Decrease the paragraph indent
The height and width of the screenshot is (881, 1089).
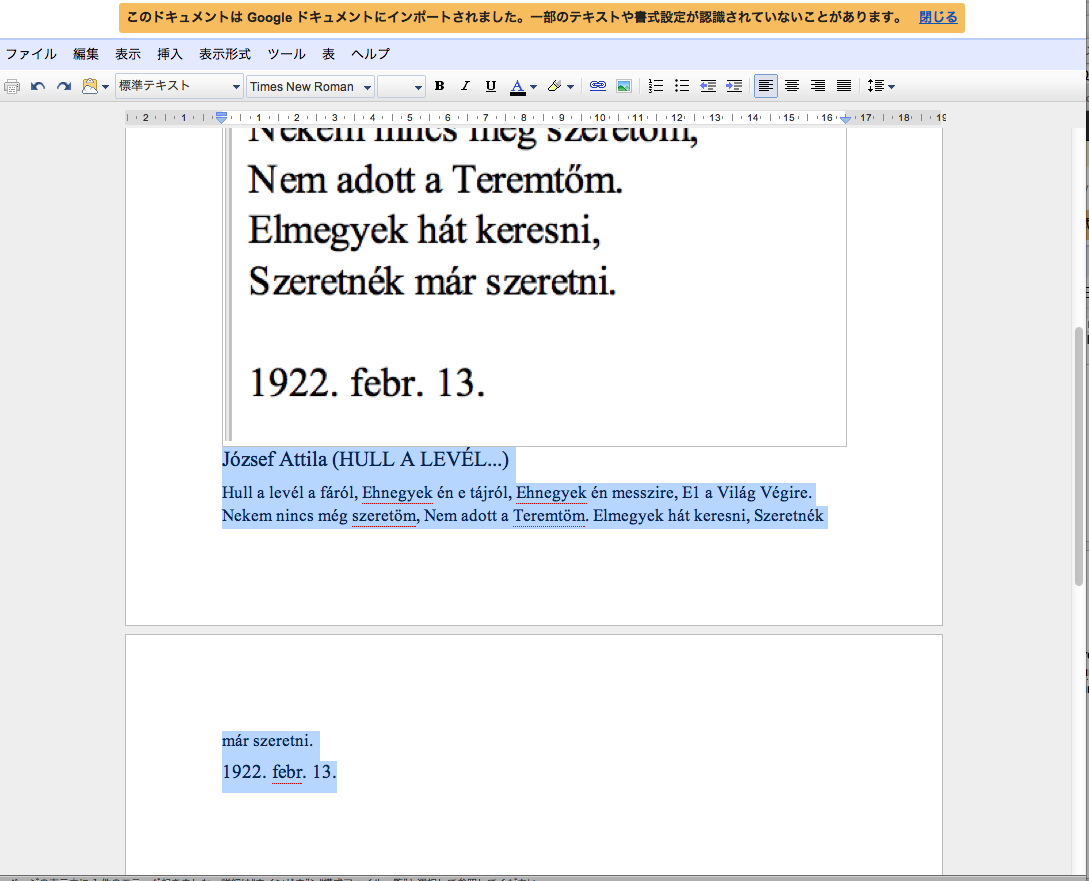(708, 86)
